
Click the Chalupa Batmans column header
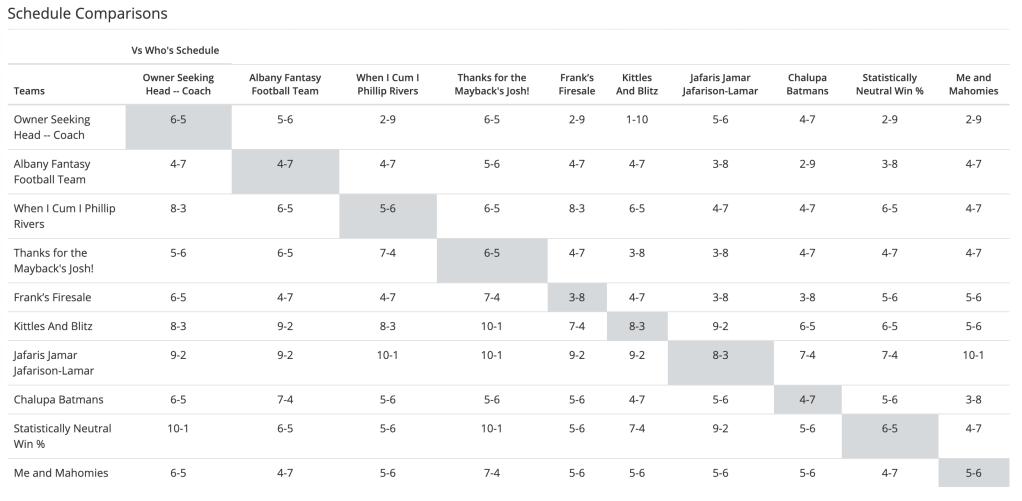click(x=807, y=84)
